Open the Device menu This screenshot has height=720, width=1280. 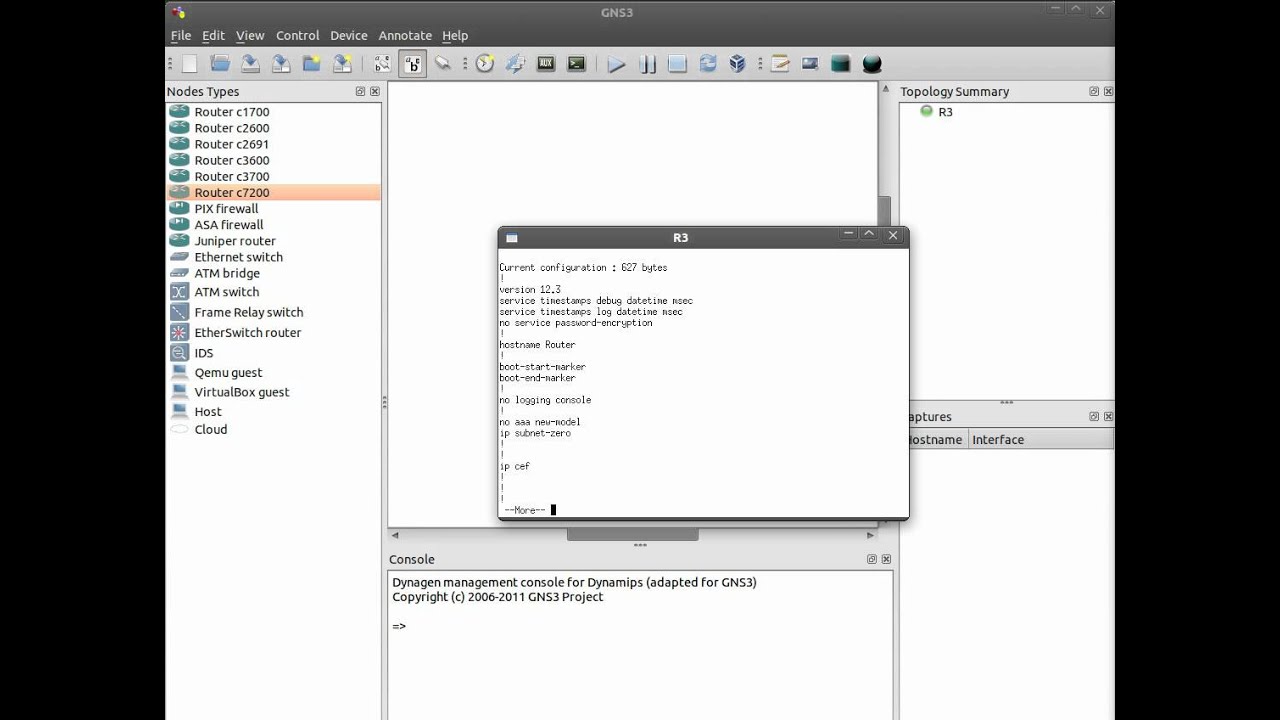[x=349, y=35]
